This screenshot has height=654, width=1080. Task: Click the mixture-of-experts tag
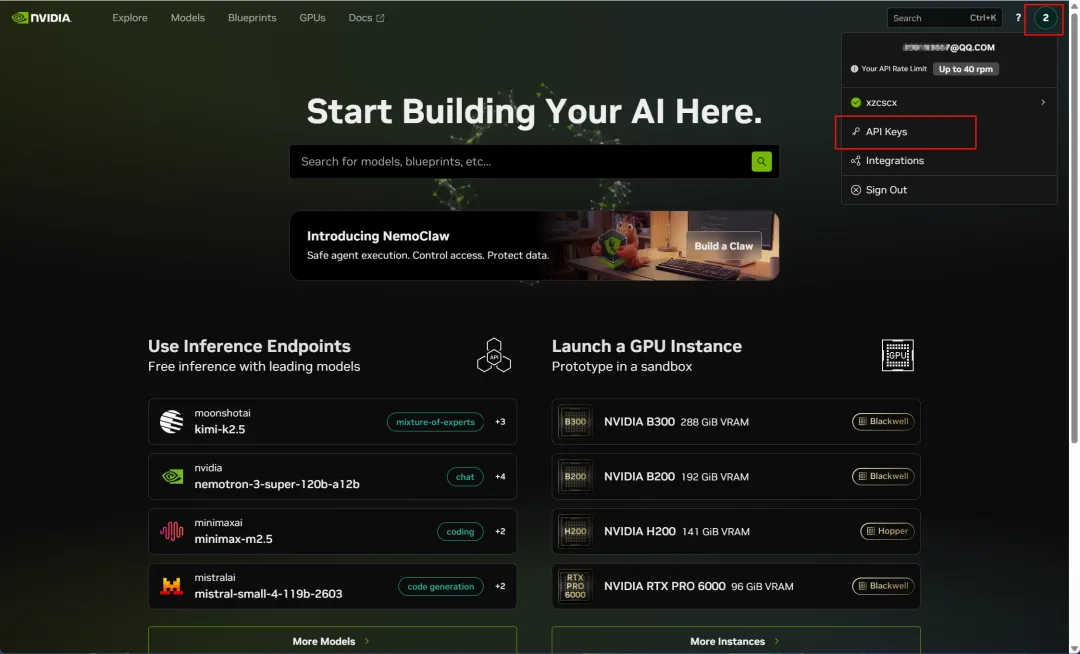click(x=435, y=422)
